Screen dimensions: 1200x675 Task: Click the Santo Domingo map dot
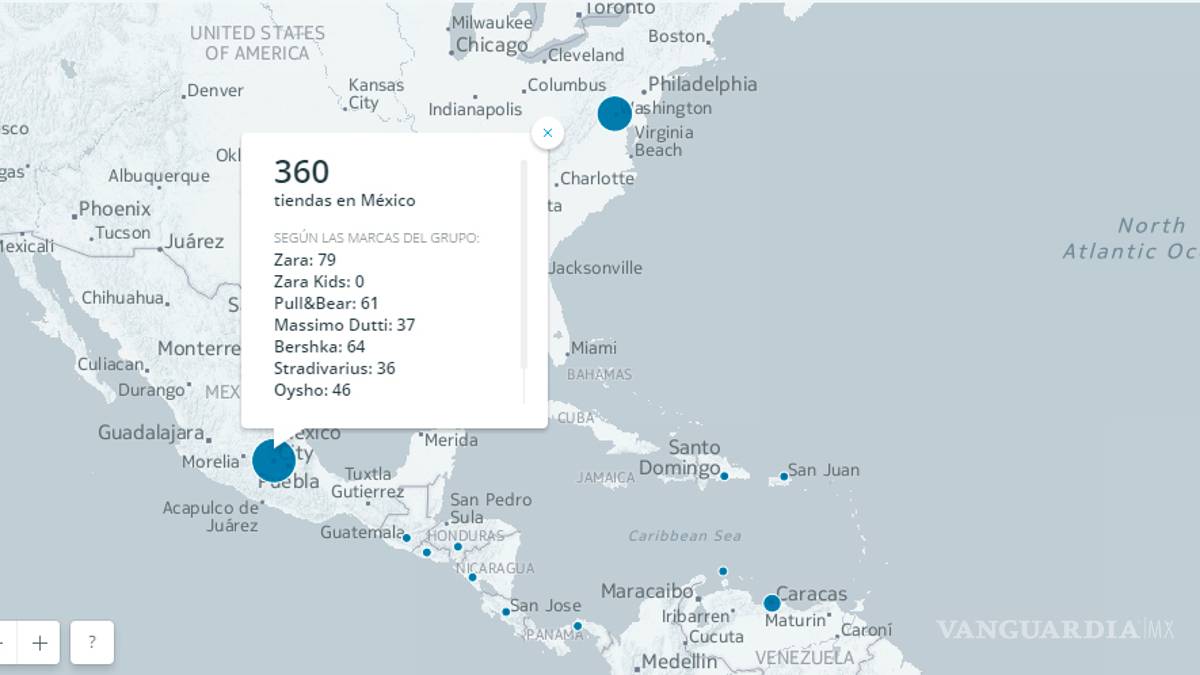(x=724, y=476)
